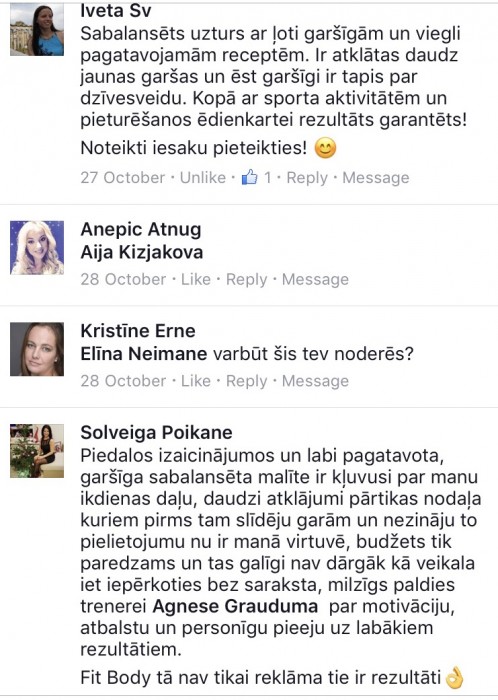498x700 pixels.
Task: Reply to Iveta Sv's comment
Action: pyautogui.click(x=307, y=178)
